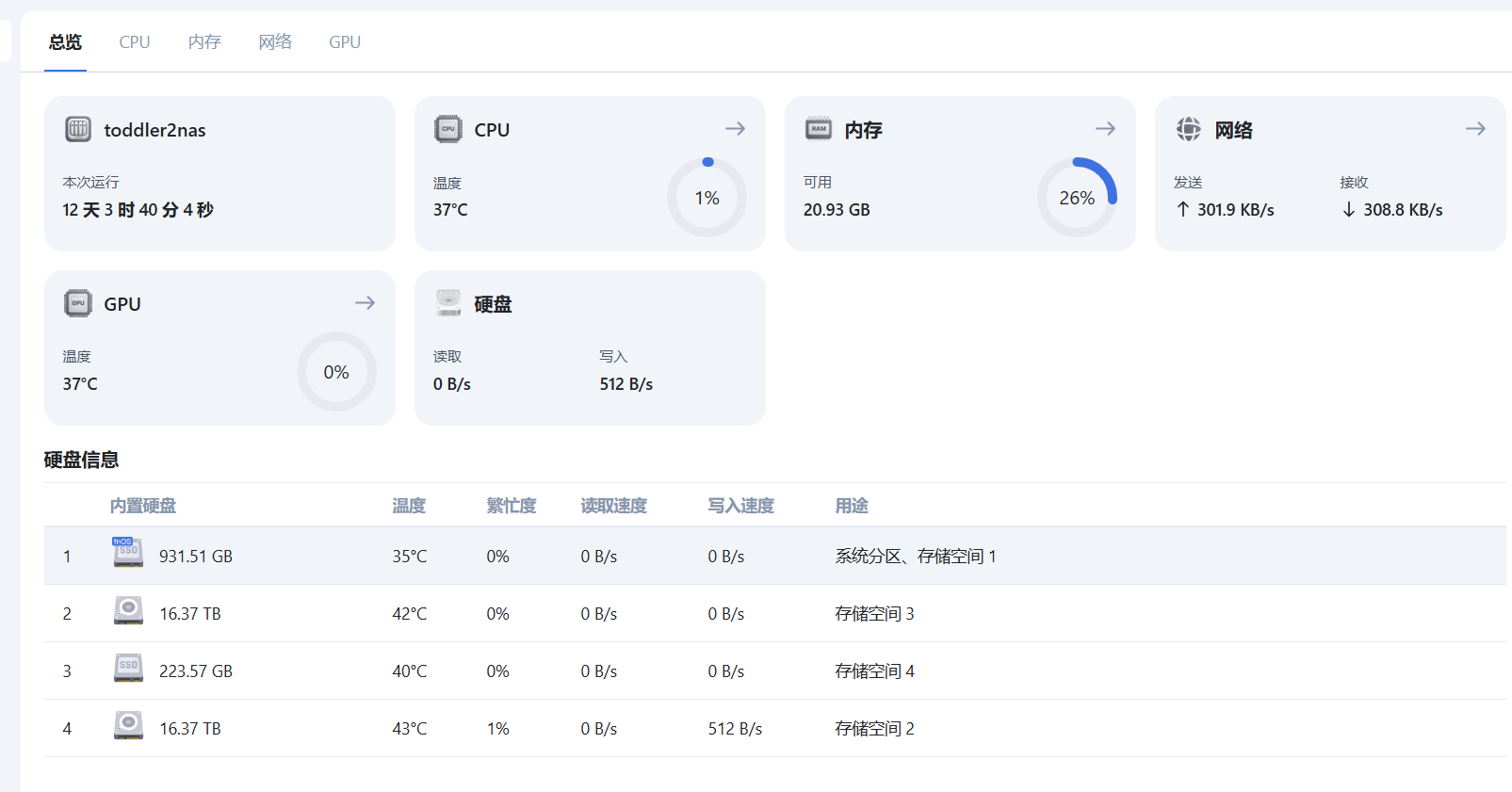Click the RAM memory icon
The width and height of the screenshot is (1512, 792).
[x=819, y=129]
